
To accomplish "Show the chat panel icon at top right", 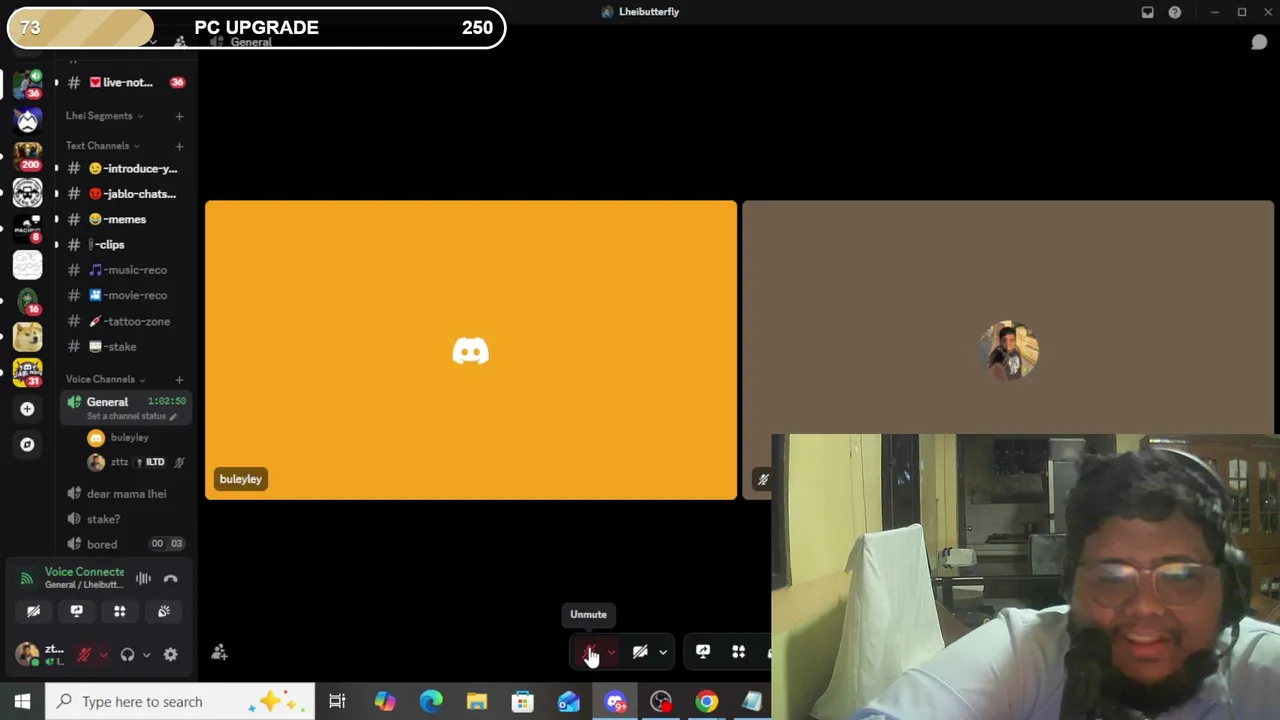I will [x=1259, y=42].
